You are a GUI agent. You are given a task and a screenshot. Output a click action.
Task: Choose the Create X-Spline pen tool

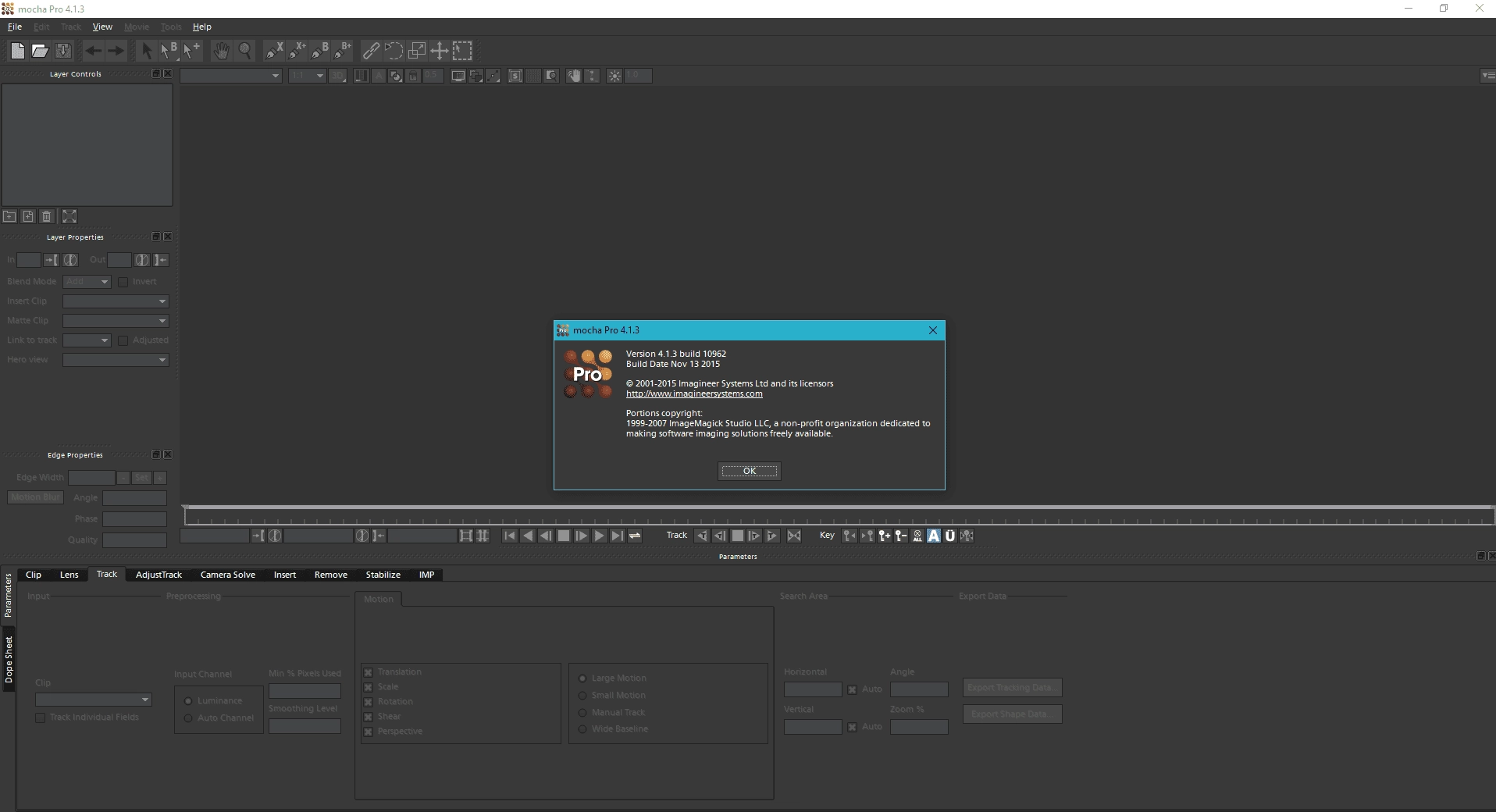275,51
